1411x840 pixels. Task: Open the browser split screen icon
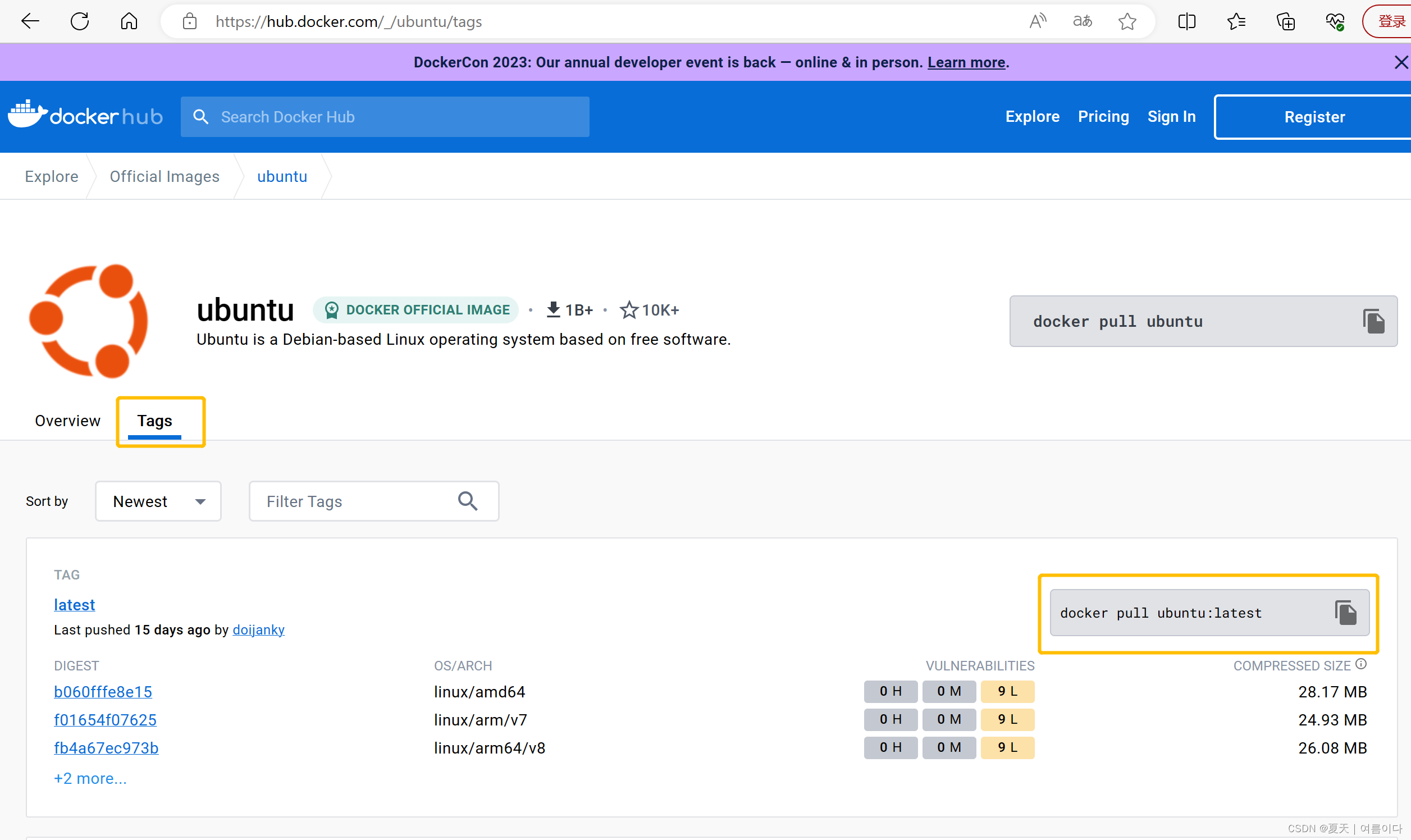pyautogui.click(x=1186, y=21)
